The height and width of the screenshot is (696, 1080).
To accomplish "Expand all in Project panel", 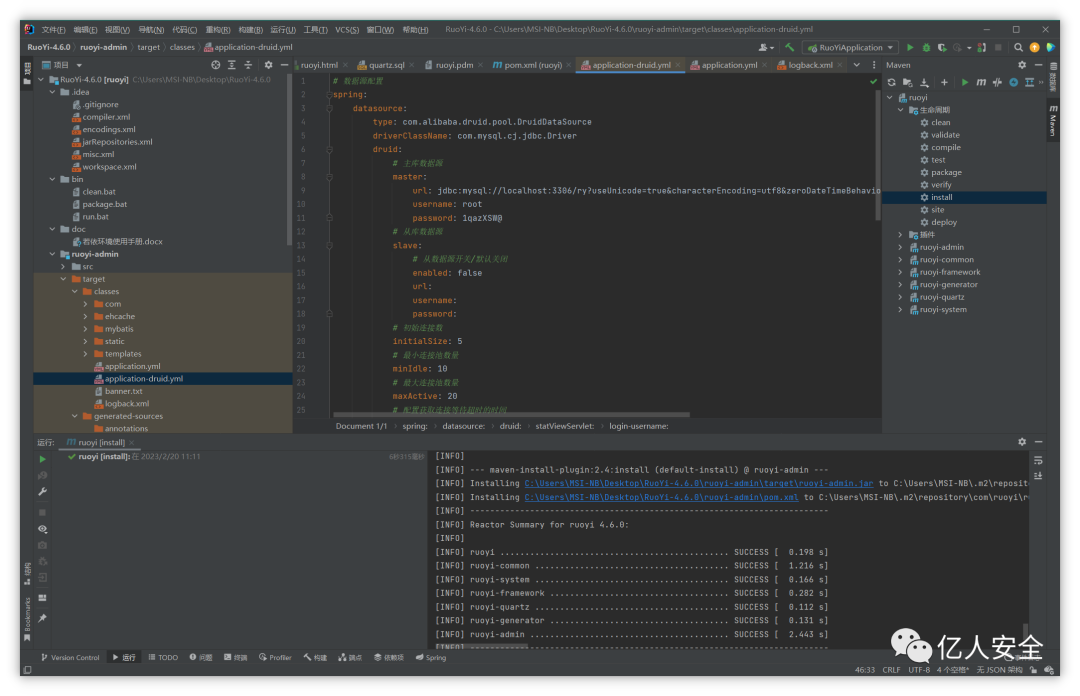I will tap(231, 65).
